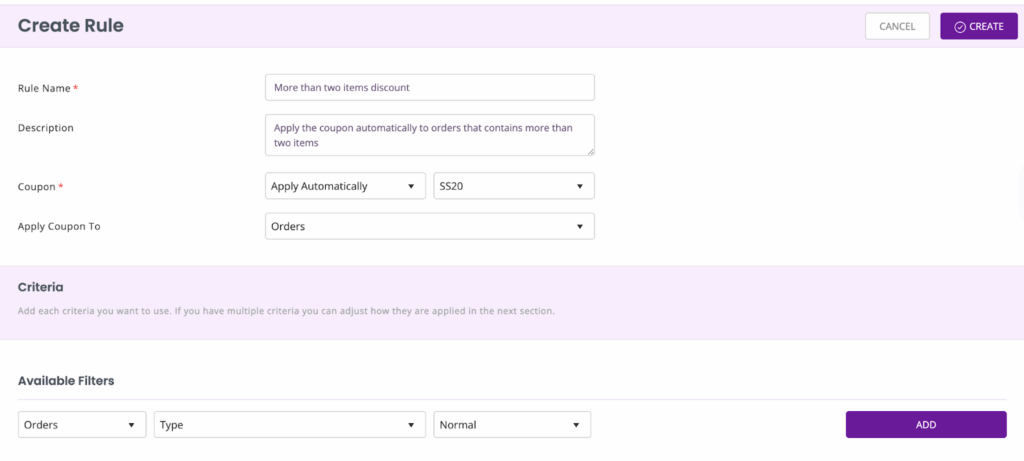This screenshot has width=1024, height=461.
Task: Cancel the rule creation
Action: tap(897, 27)
